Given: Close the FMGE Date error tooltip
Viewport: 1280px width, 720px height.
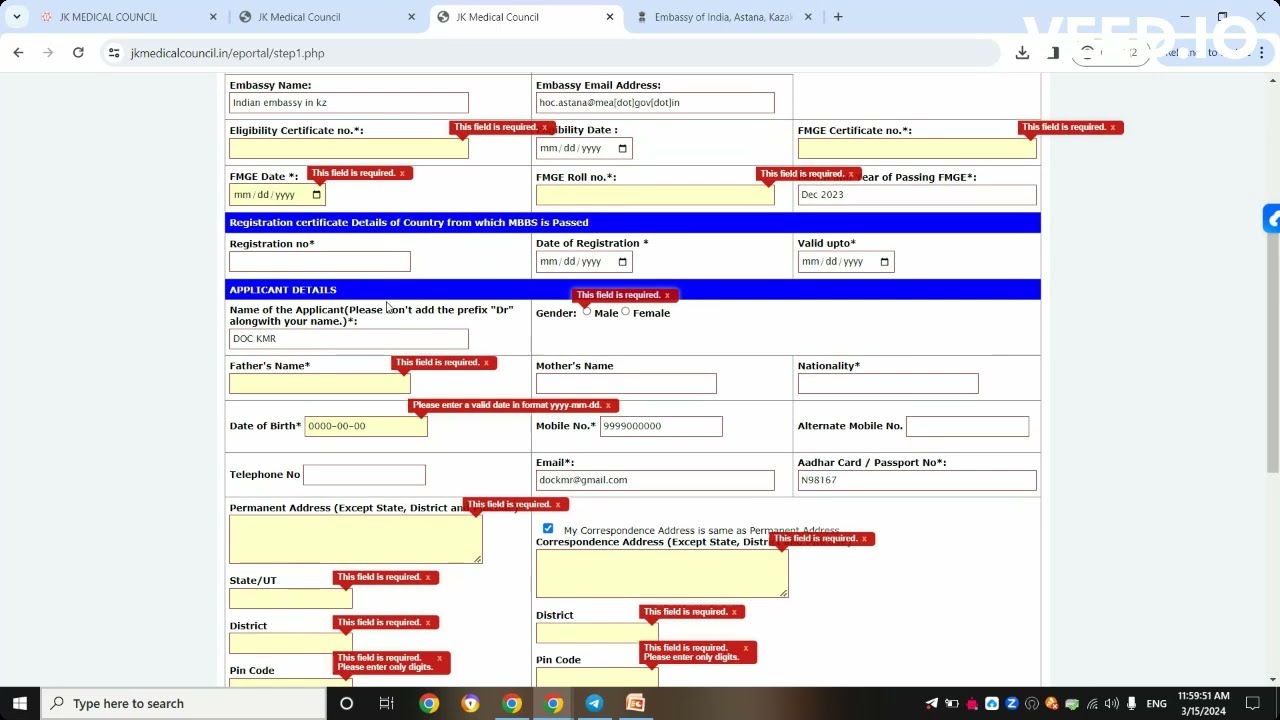Looking at the screenshot, I should (402, 174).
